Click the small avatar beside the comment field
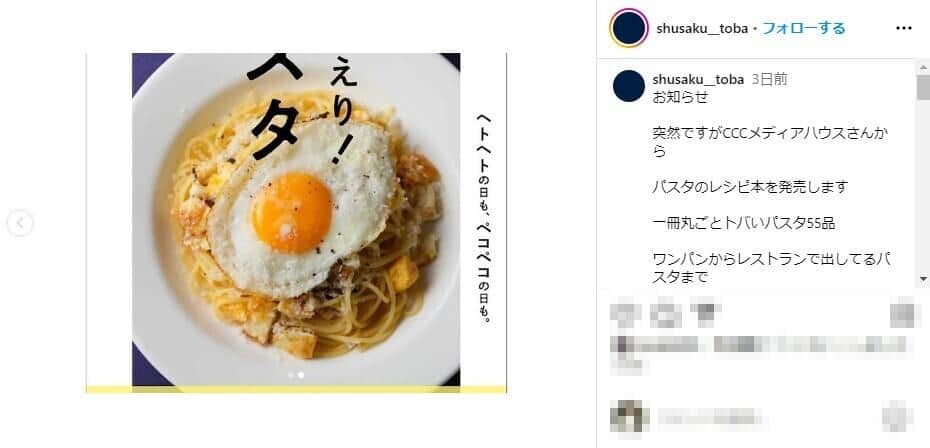Screen dimensions: 930x448 click(629, 417)
